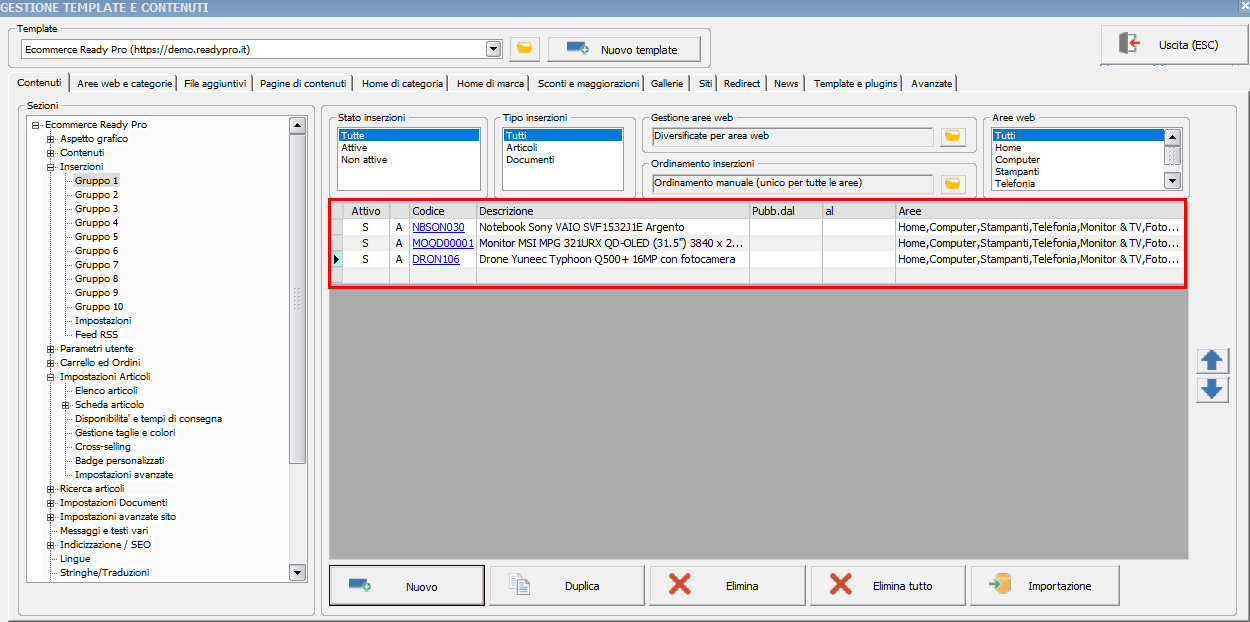1250x622 pixels.
Task: Open Siti tab
Action: [706, 84]
